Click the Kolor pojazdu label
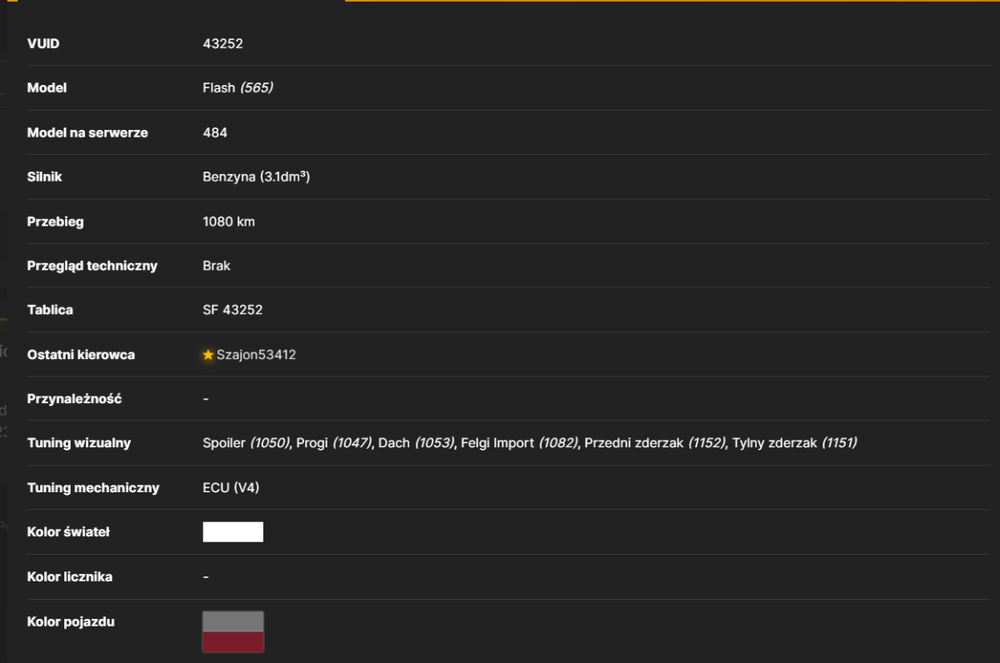The height and width of the screenshot is (663, 1000). [71, 622]
